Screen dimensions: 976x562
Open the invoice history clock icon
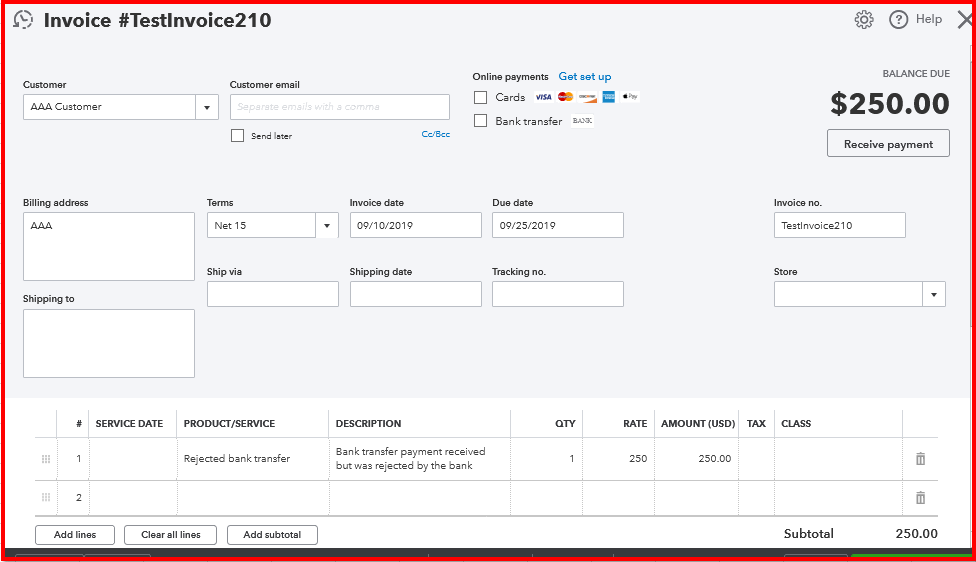23,20
